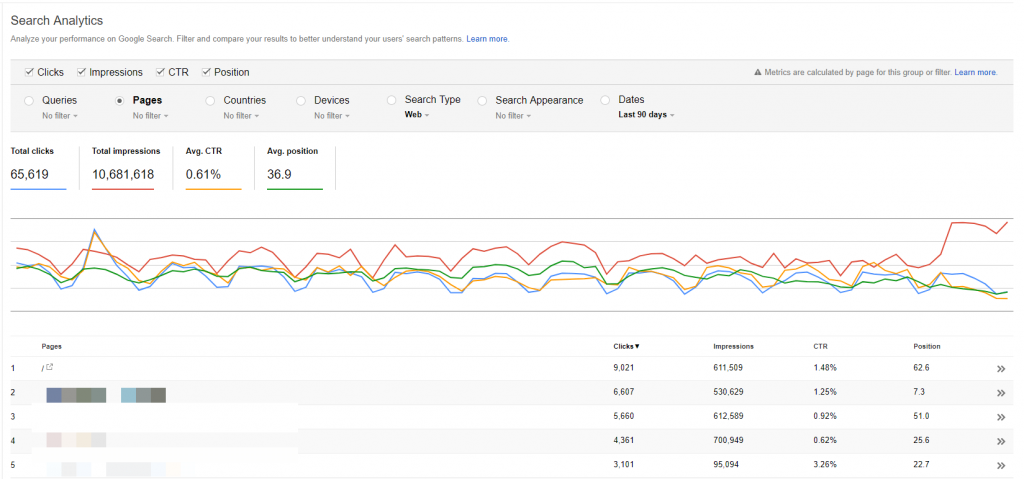Click the Total clicks summary card
This screenshot has height=479, width=1024.
39,167
